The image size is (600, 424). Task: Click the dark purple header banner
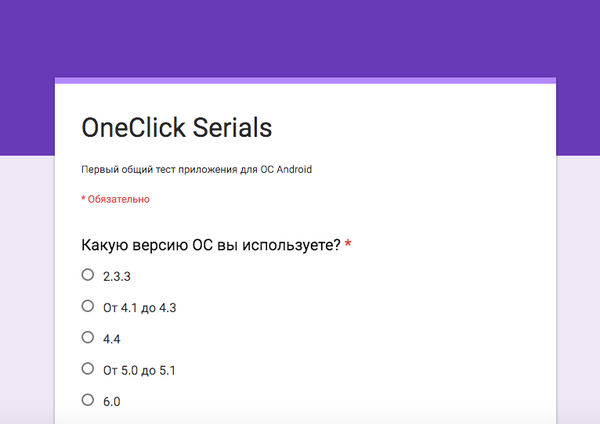point(300,38)
